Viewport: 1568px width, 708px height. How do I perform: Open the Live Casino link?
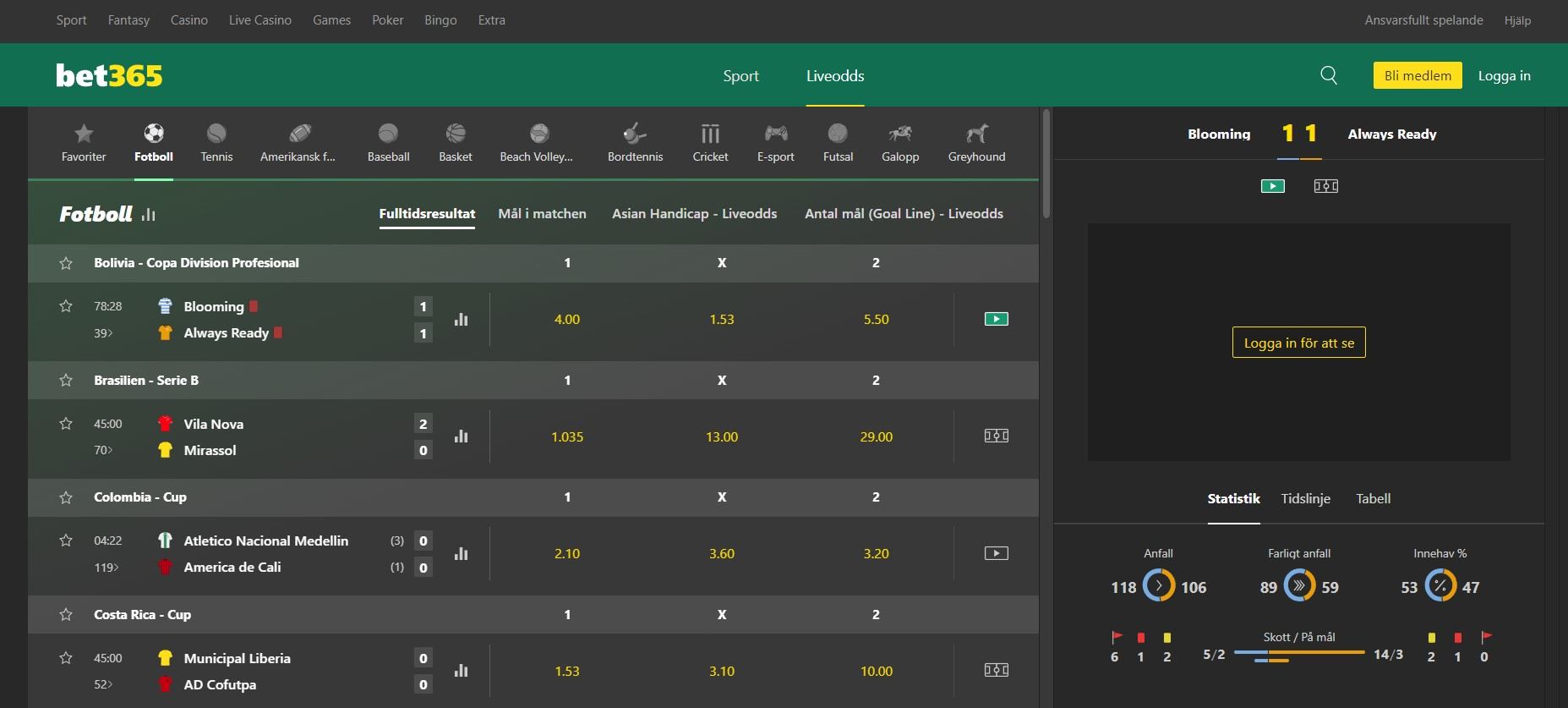(260, 20)
